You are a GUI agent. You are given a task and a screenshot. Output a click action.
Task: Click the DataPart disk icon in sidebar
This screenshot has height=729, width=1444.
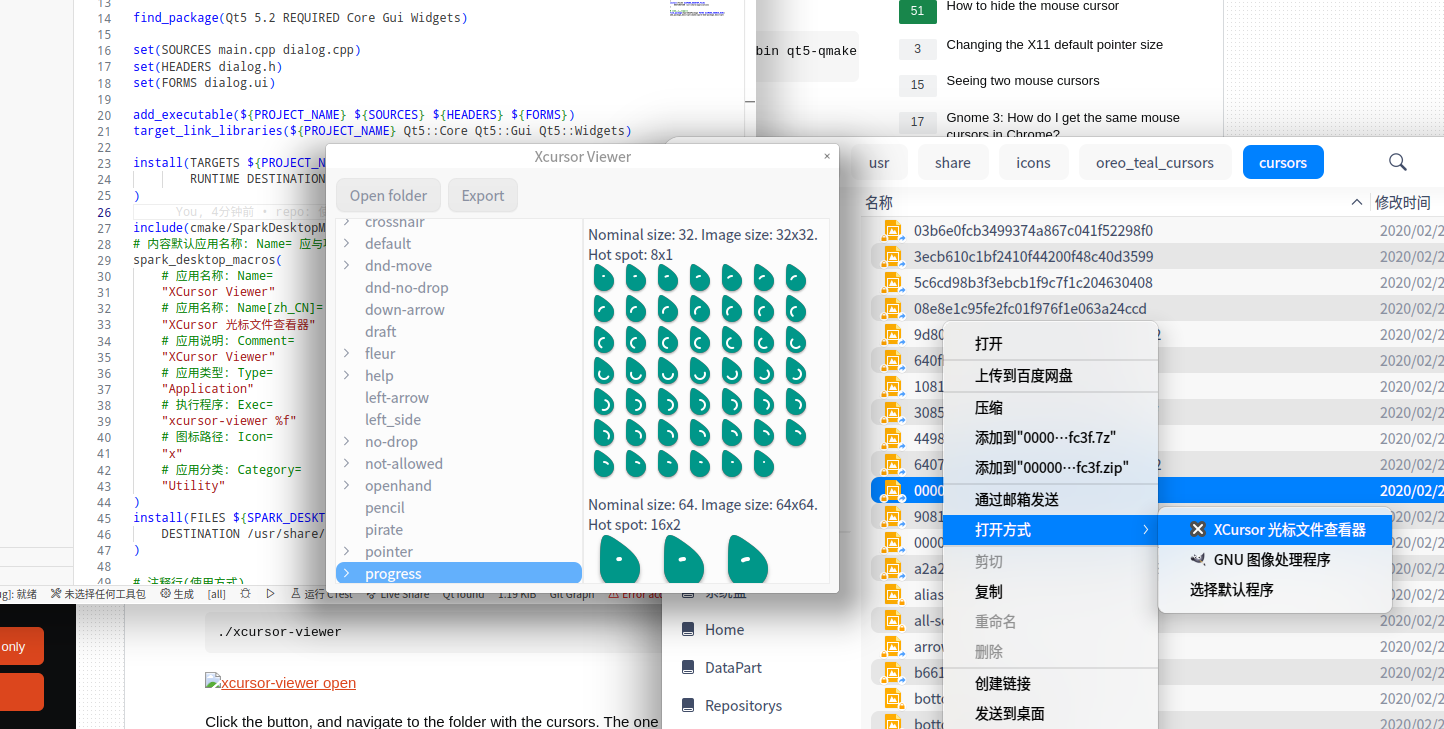(688, 667)
